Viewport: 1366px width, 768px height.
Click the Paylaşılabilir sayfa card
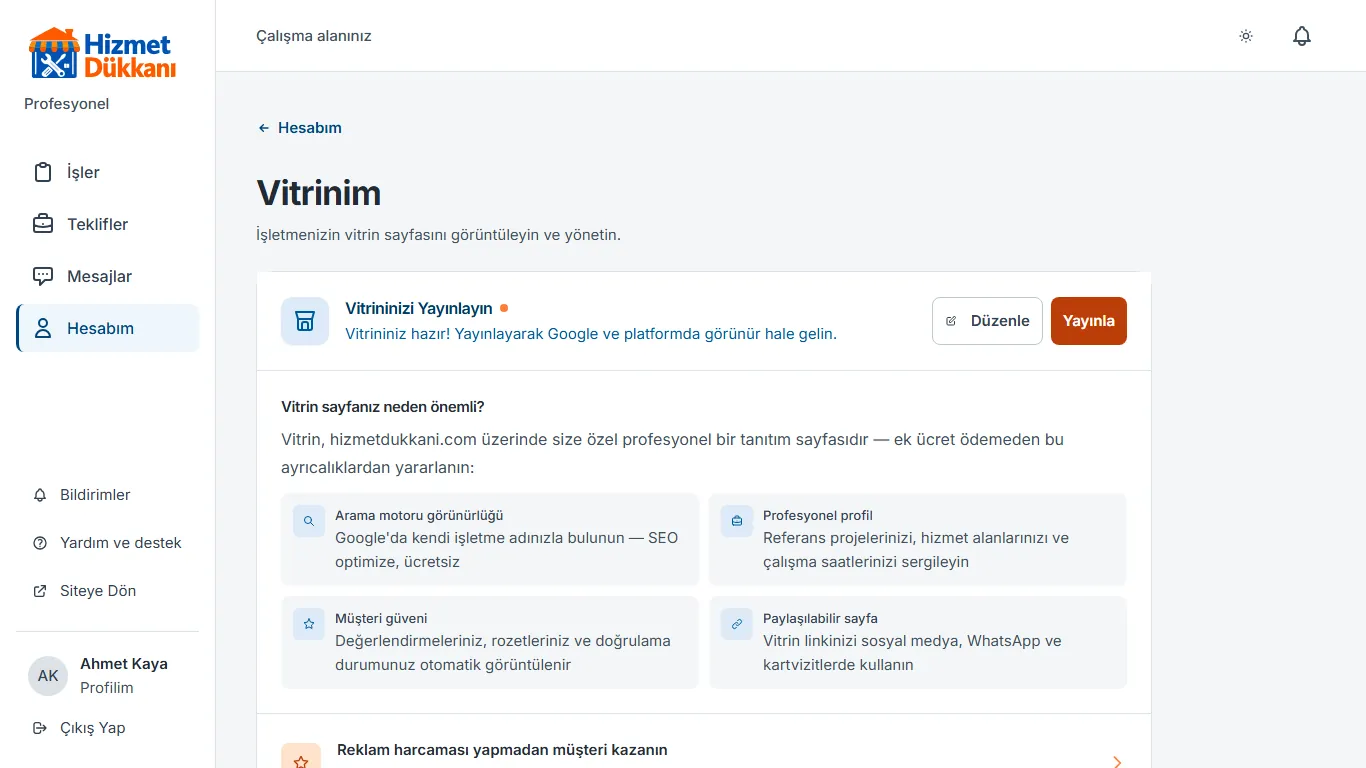point(918,642)
